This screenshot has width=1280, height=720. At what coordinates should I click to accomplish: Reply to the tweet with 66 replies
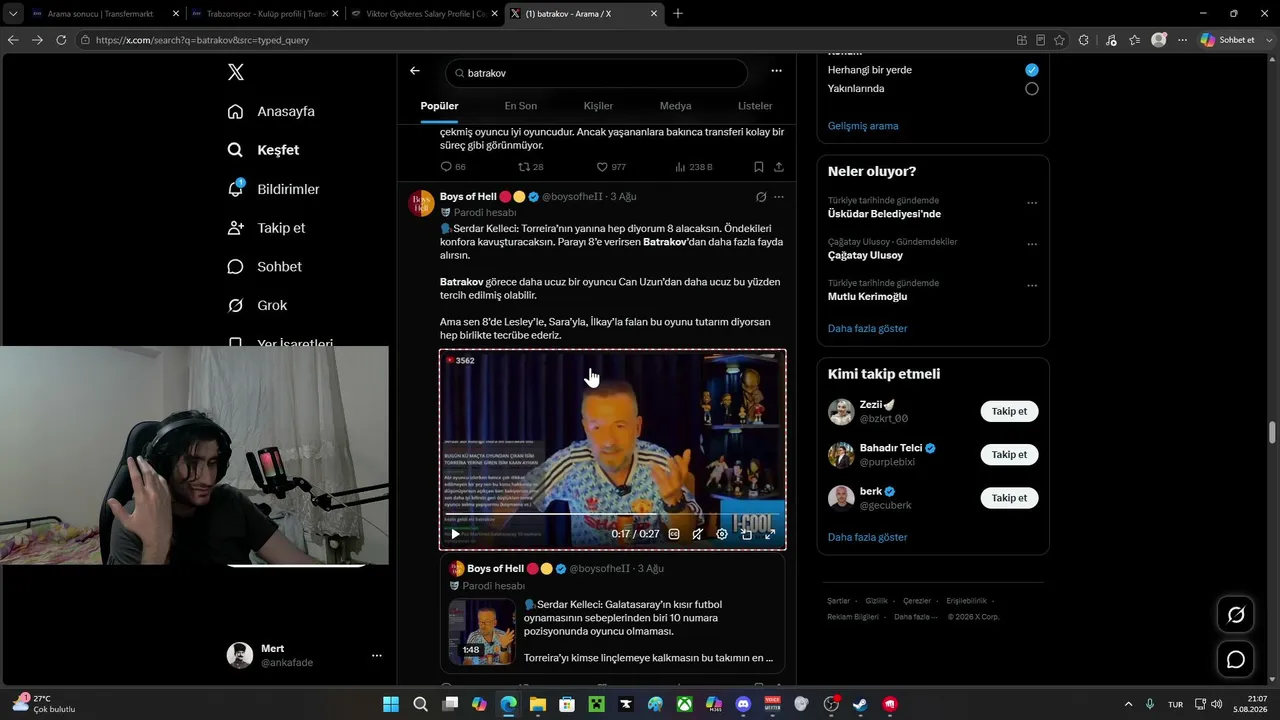pyautogui.click(x=453, y=167)
